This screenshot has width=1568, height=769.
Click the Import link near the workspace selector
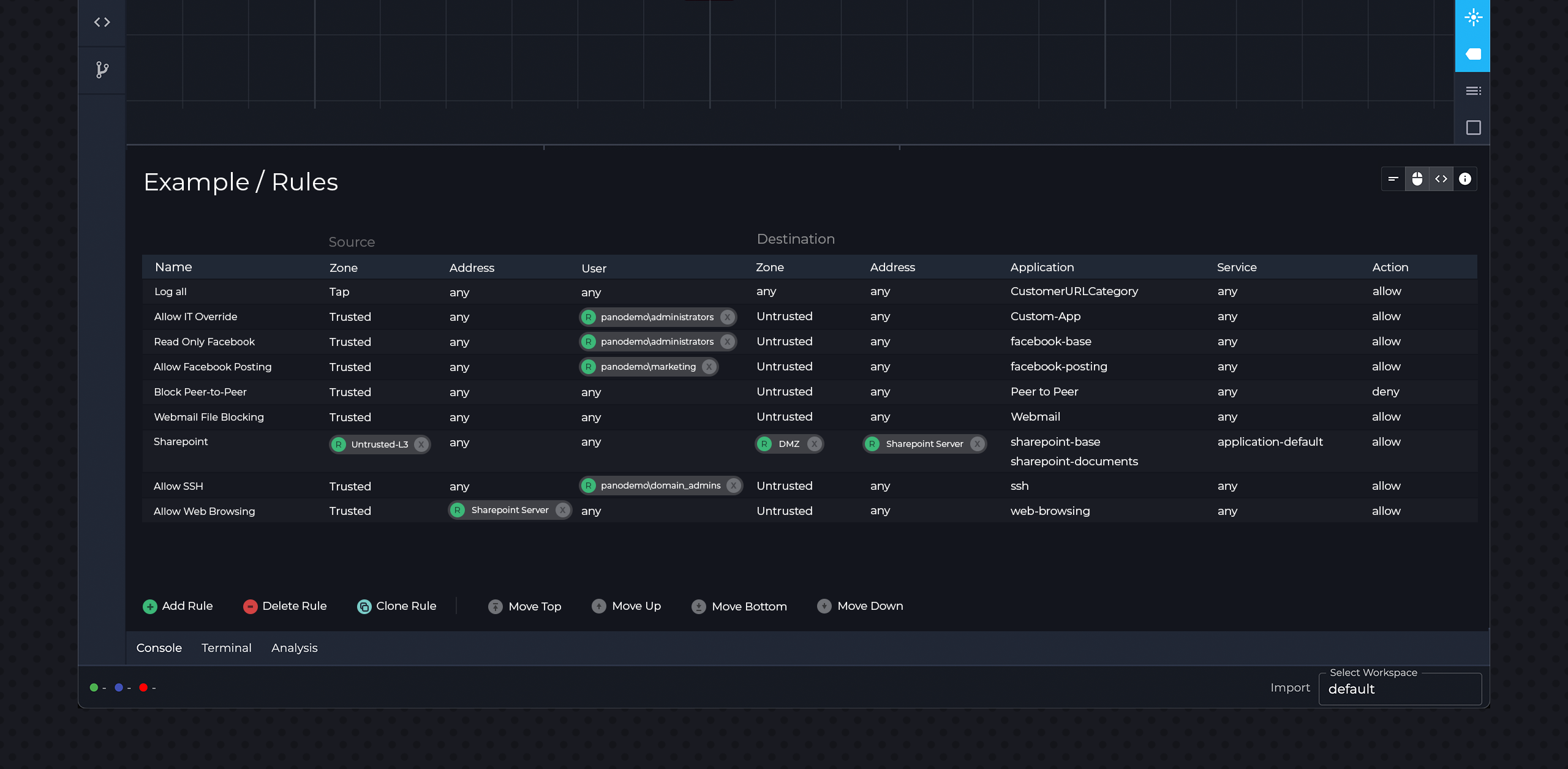pos(1290,688)
